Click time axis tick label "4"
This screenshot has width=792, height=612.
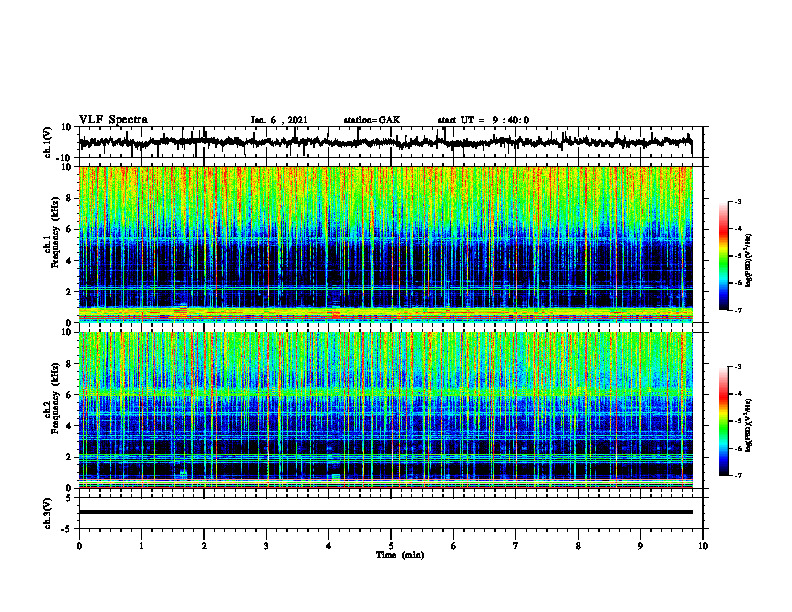click(x=328, y=546)
